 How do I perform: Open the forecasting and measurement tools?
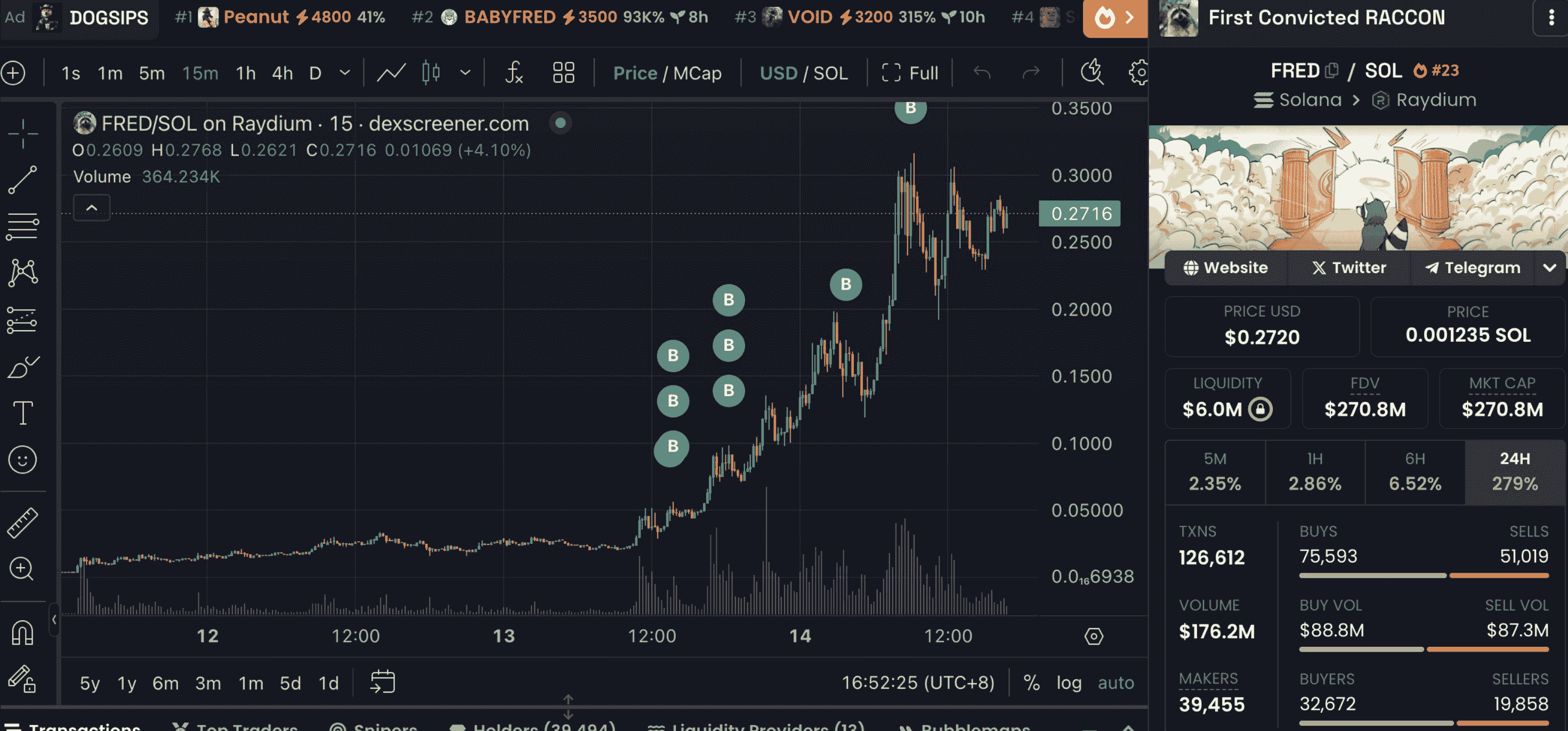pyautogui.click(x=23, y=320)
